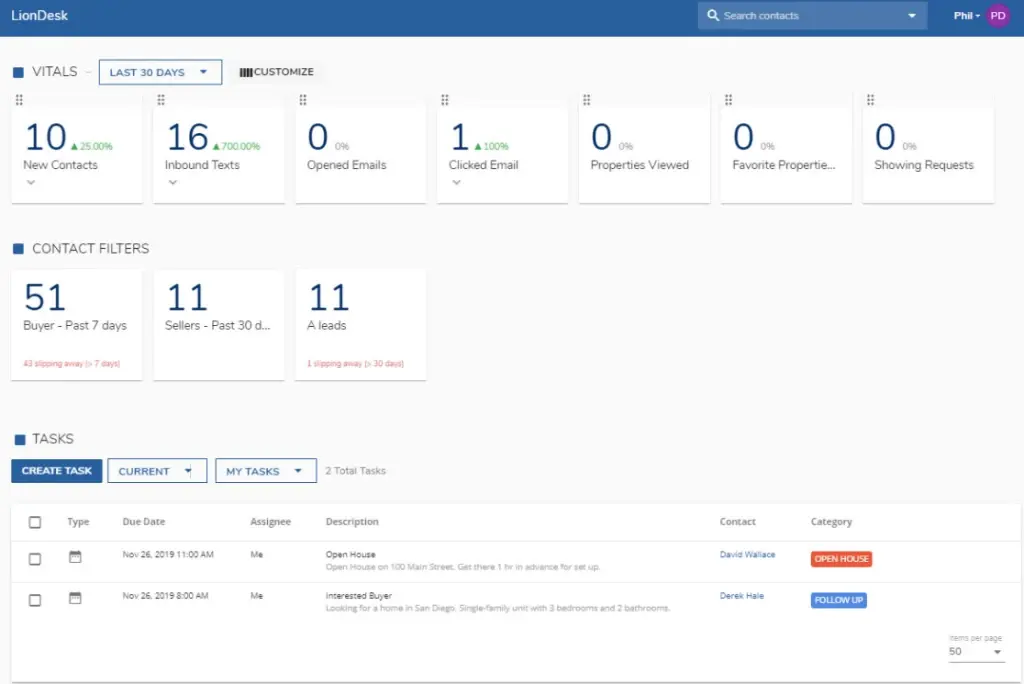This screenshot has width=1024, height=684.
Task: Open the My Tasks filter dropdown
Action: coord(265,471)
